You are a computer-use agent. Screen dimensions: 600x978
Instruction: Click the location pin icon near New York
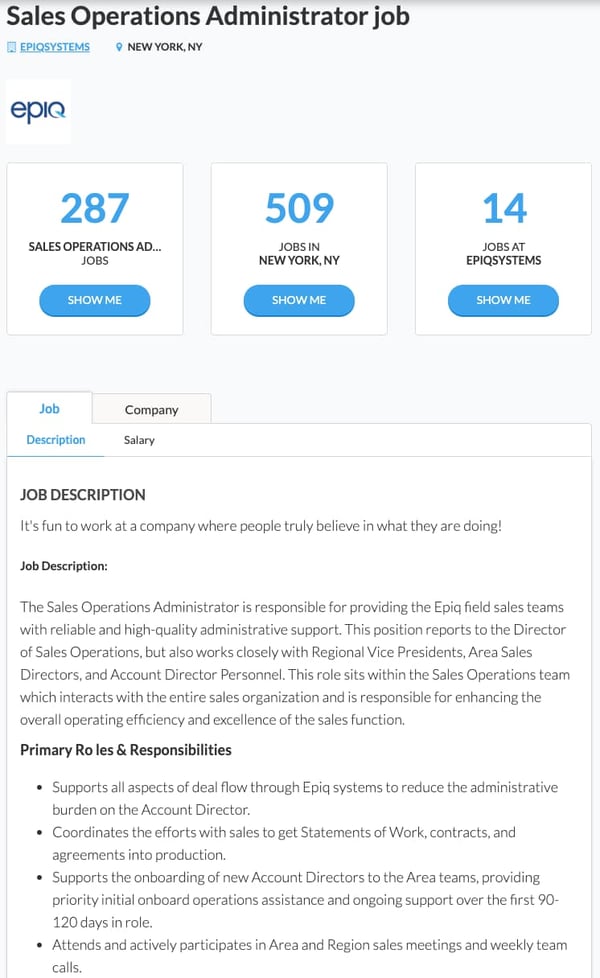pos(119,47)
